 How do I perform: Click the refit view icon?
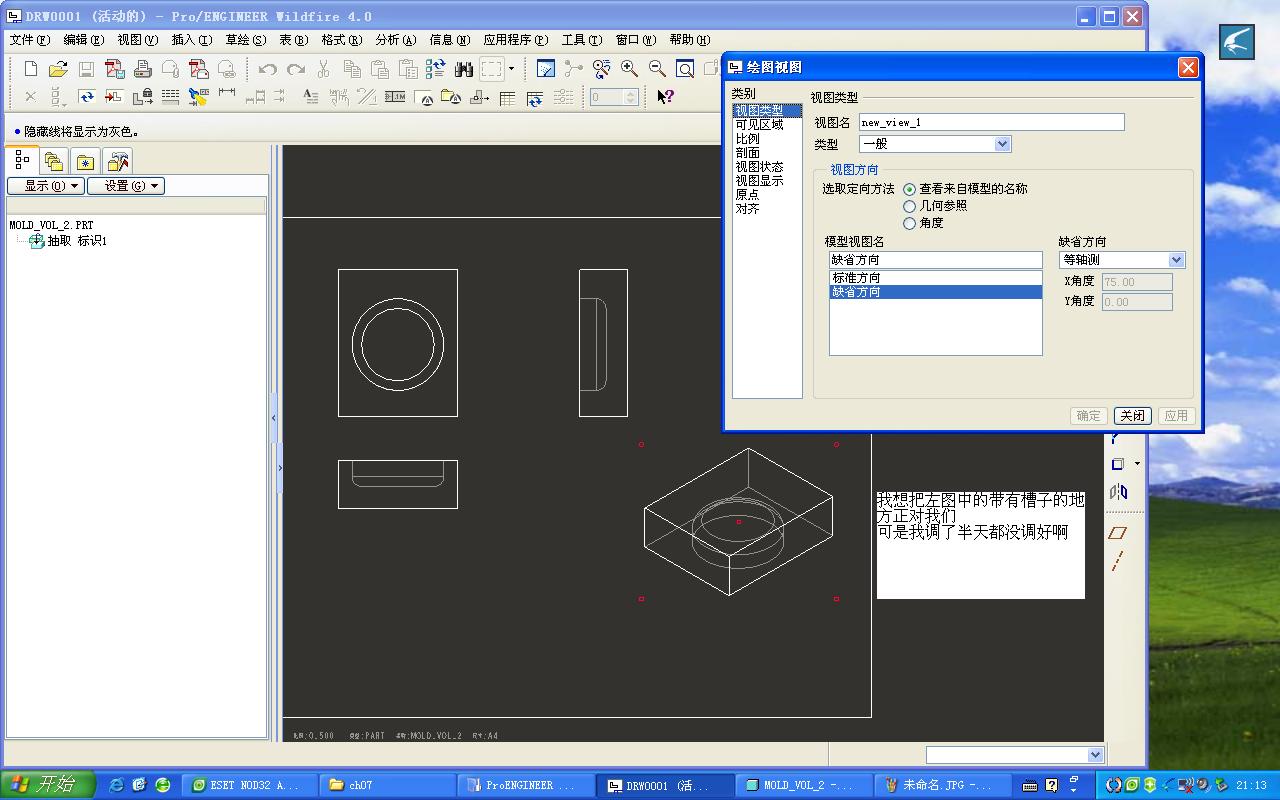pos(685,69)
